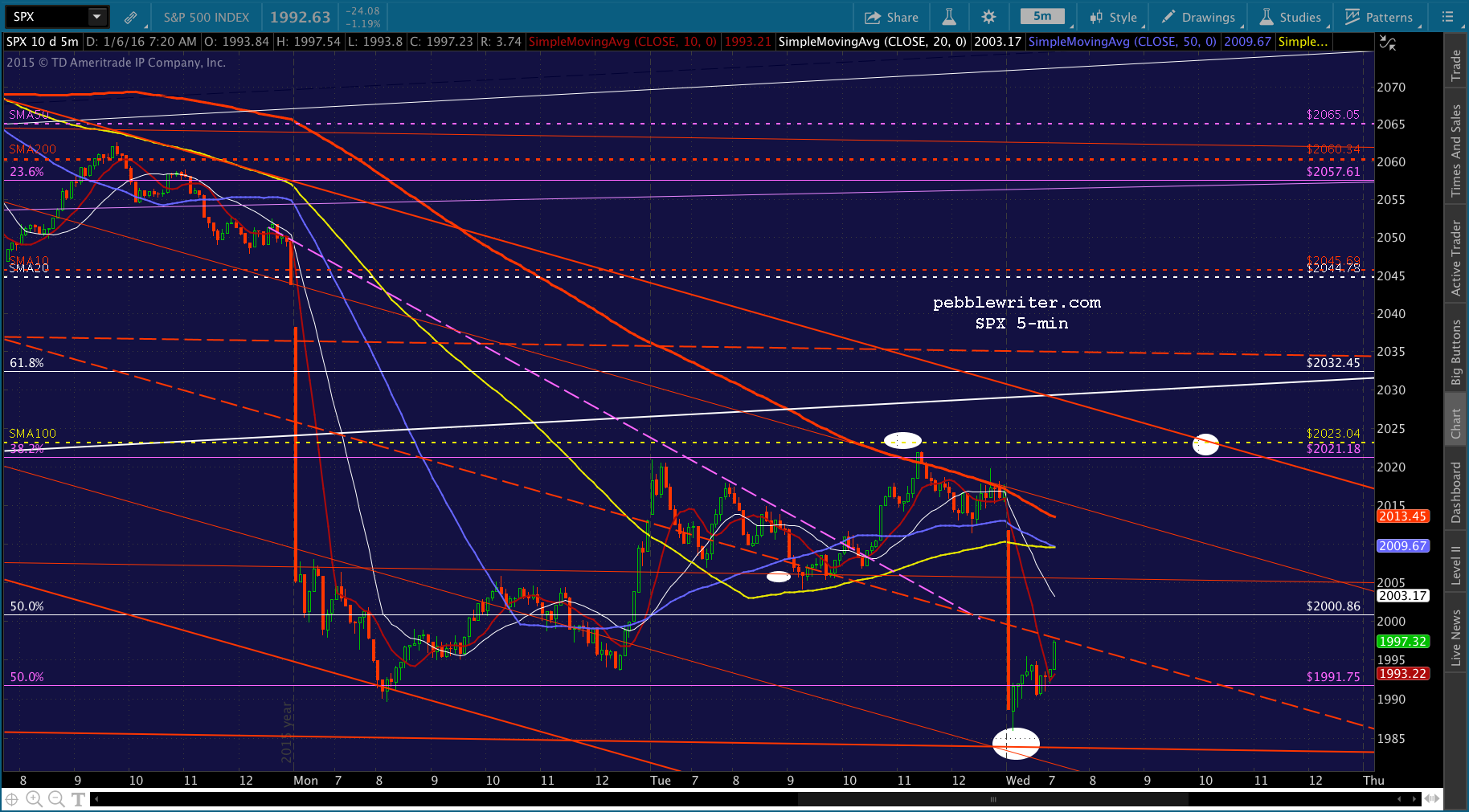Click the $1991.75 level label
The height and width of the screenshot is (812, 1469).
pyautogui.click(x=1333, y=677)
